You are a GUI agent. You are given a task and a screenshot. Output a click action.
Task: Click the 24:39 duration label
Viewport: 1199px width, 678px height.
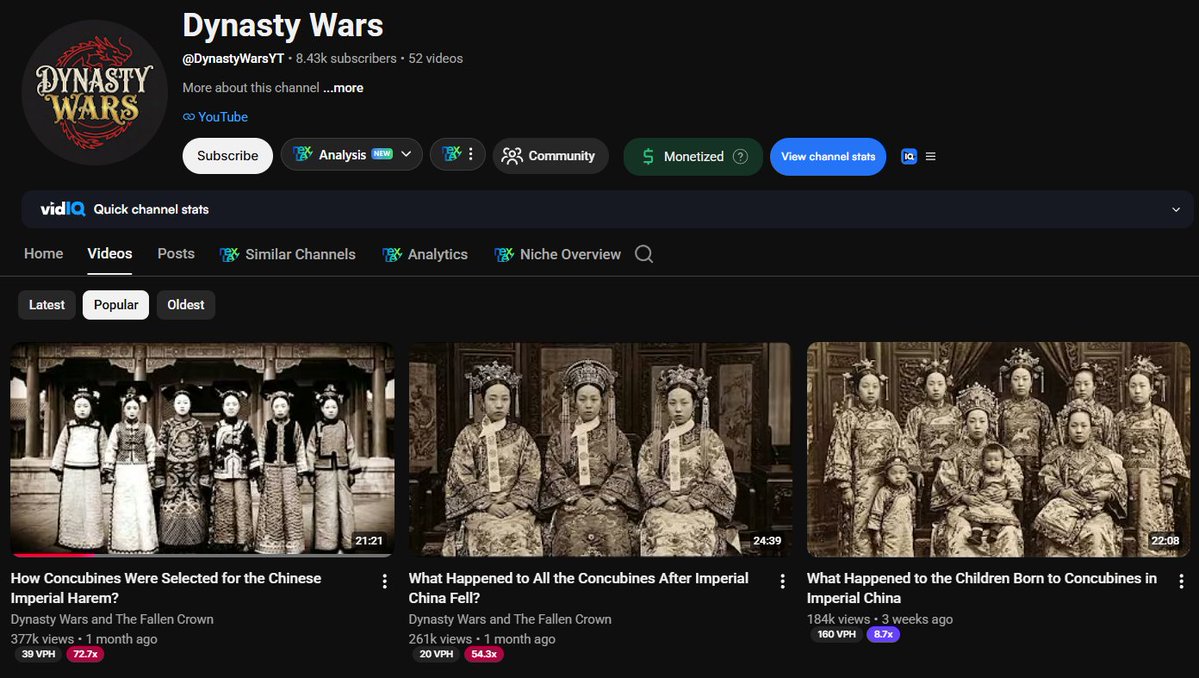tap(767, 540)
